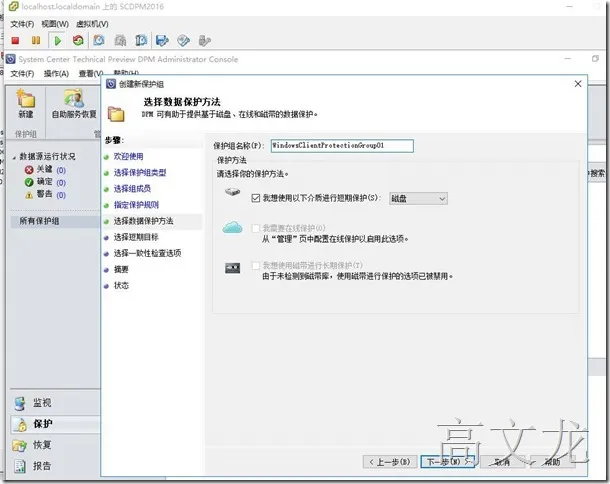
Task: Click the 选择短期目标 step text
Action: click(136, 237)
